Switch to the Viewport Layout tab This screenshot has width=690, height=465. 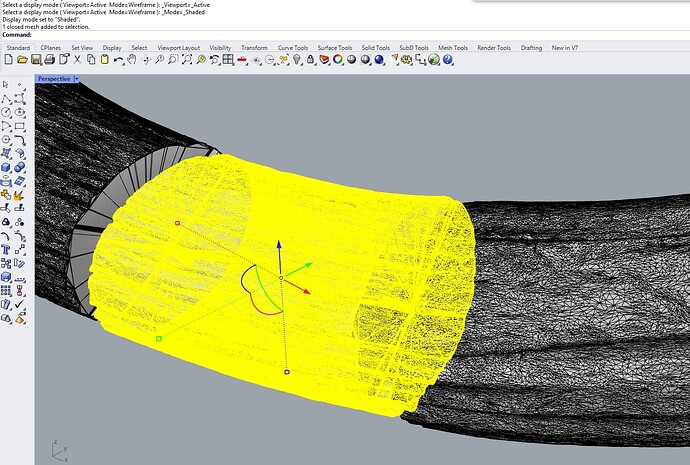[x=178, y=48]
